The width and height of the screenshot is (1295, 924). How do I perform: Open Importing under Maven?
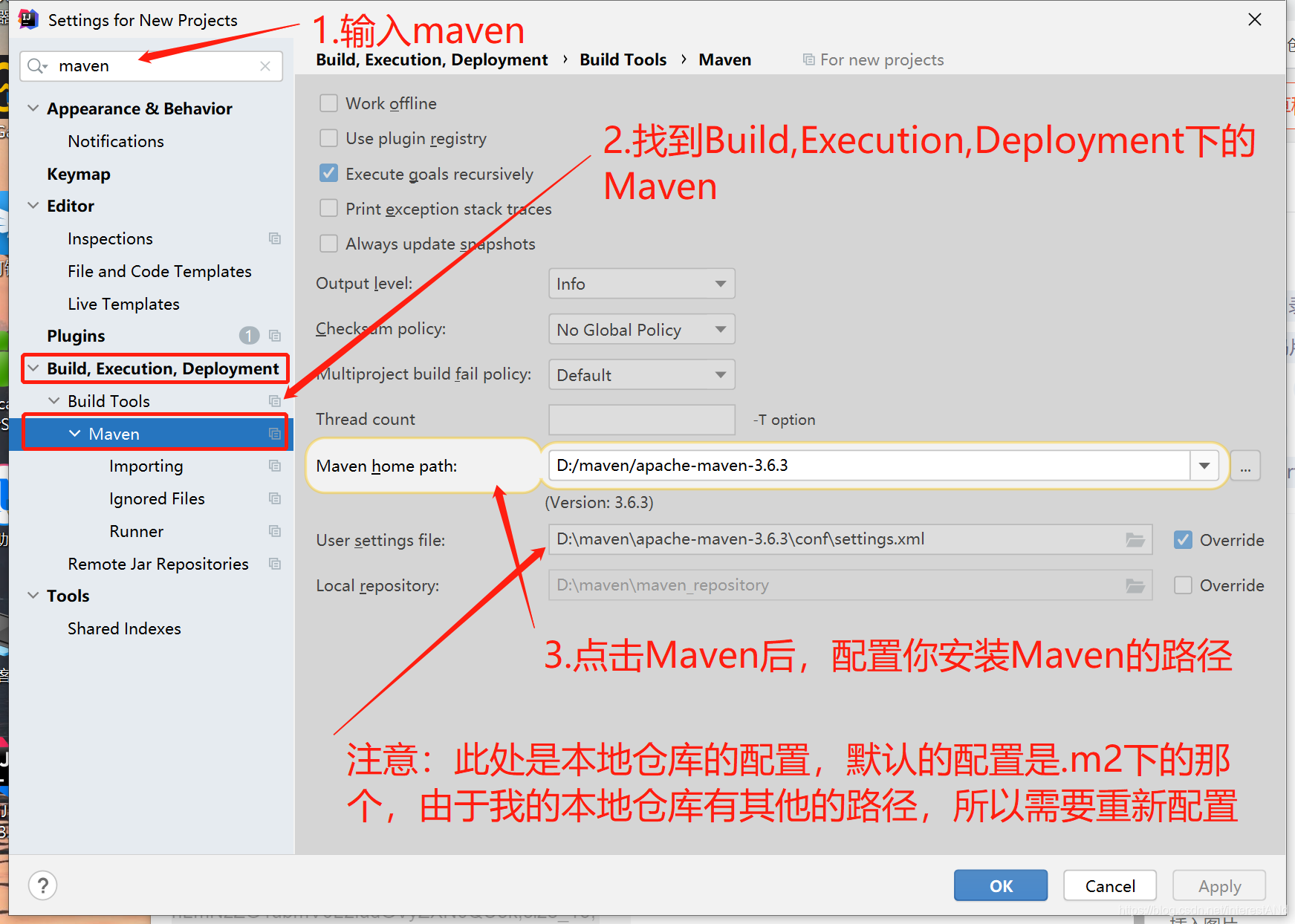146,466
